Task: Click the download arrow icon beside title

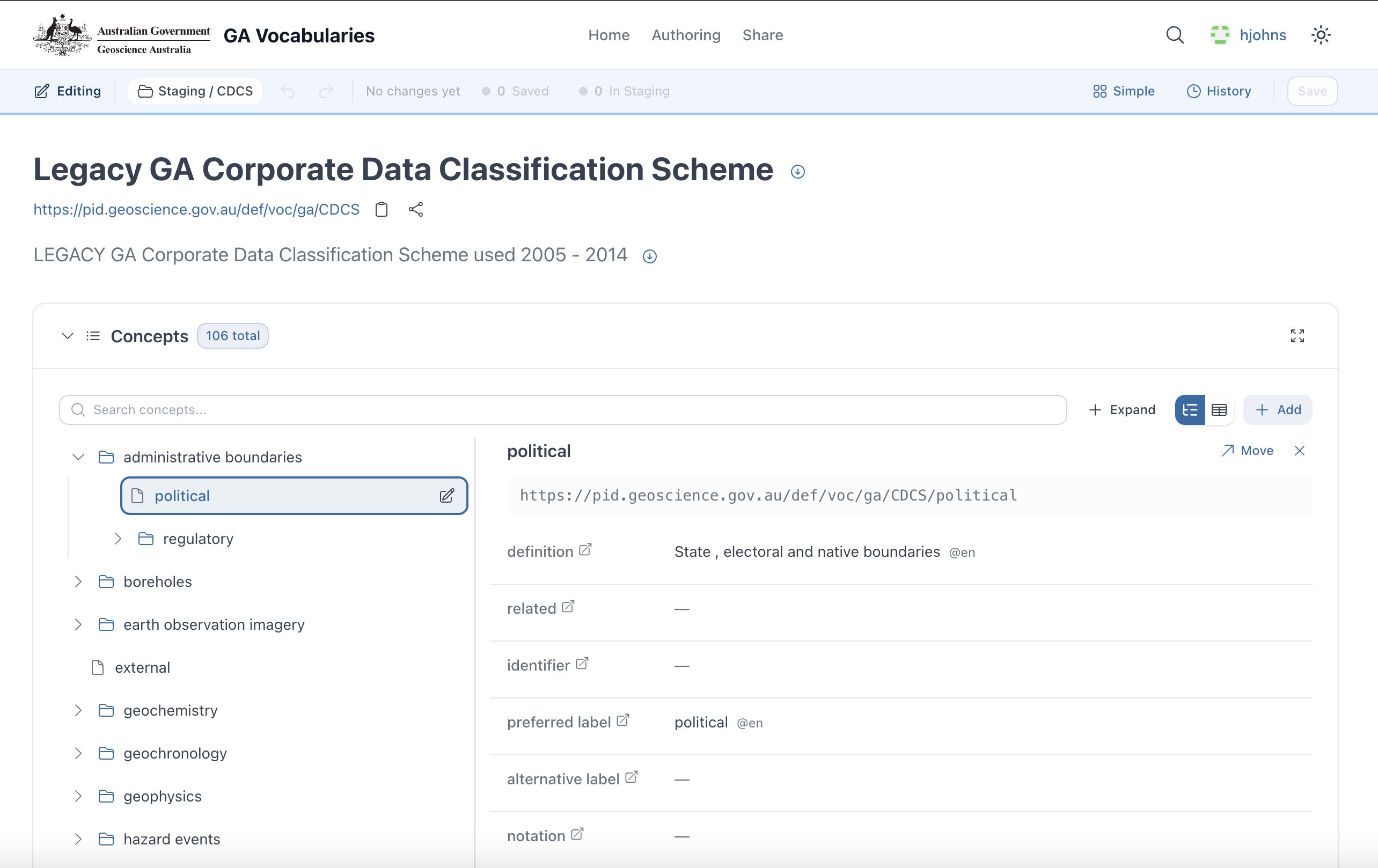Action: pyautogui.click(x=798, y=172)
